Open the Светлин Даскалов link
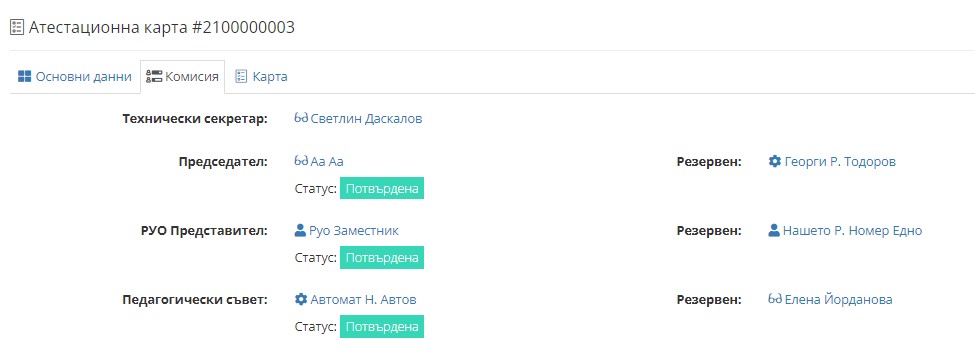The height and width of the screenshot is (362, 975). point(366,118)
